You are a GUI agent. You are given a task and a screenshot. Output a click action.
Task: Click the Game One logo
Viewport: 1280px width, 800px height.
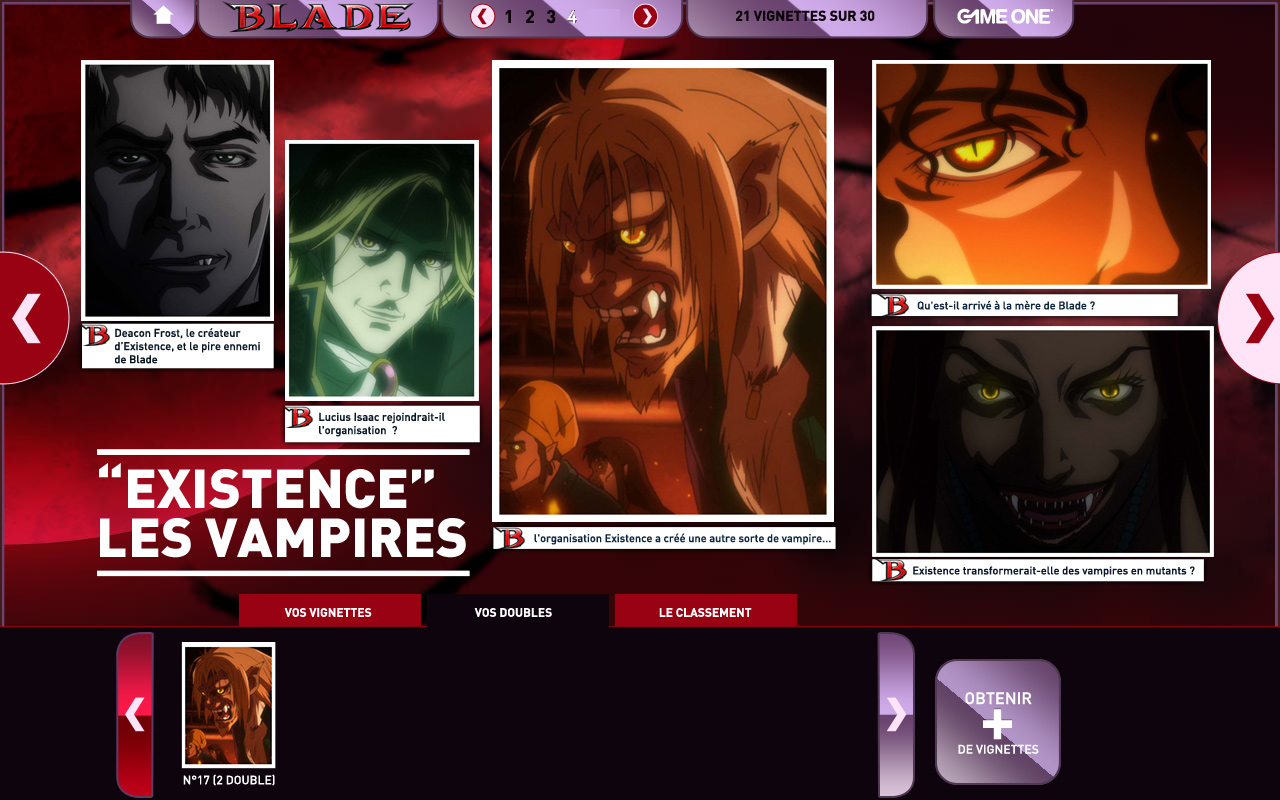pyautogui.click(x=1003, y=17)
